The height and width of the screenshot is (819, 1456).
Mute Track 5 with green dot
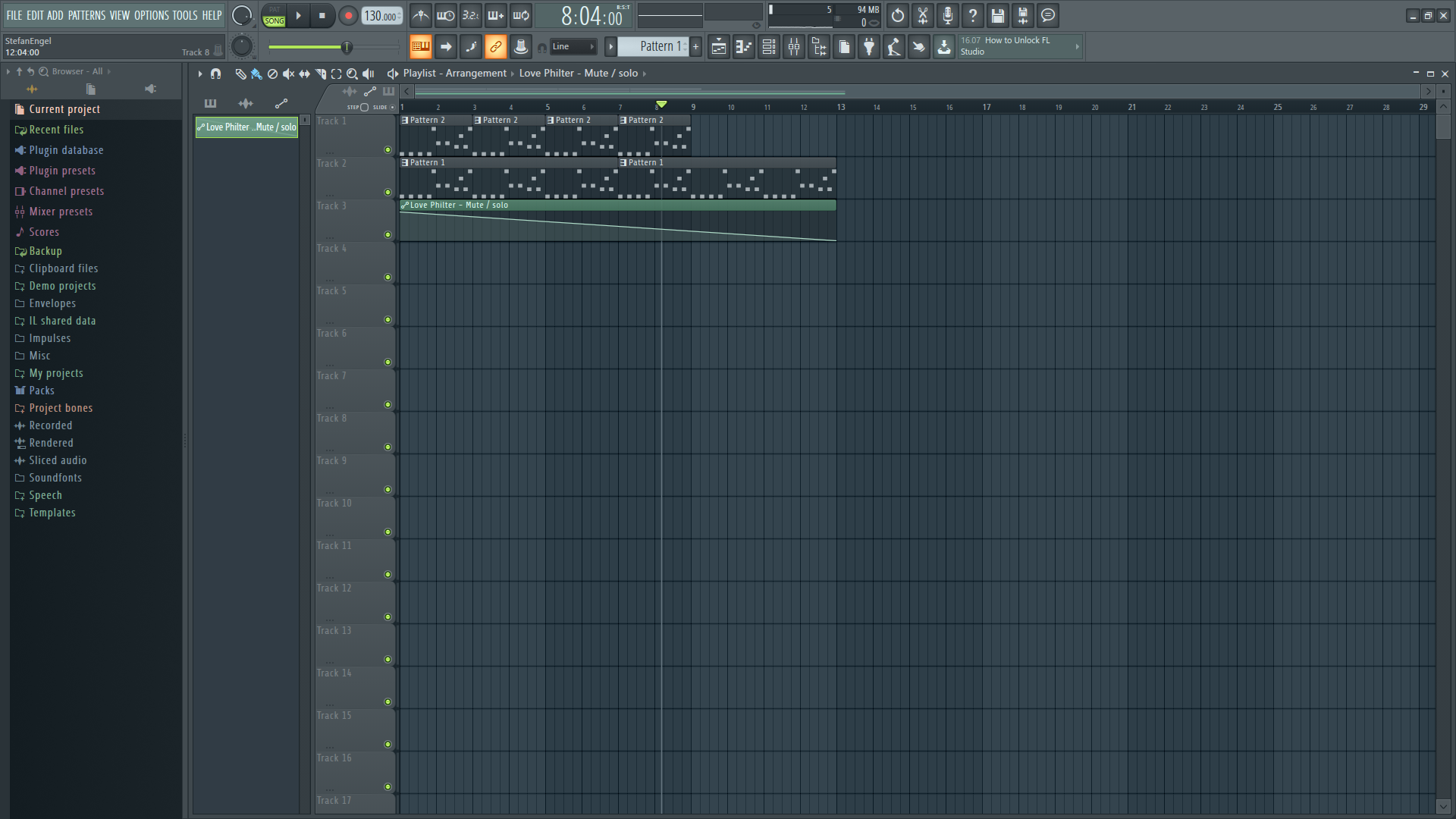(388, 320)
